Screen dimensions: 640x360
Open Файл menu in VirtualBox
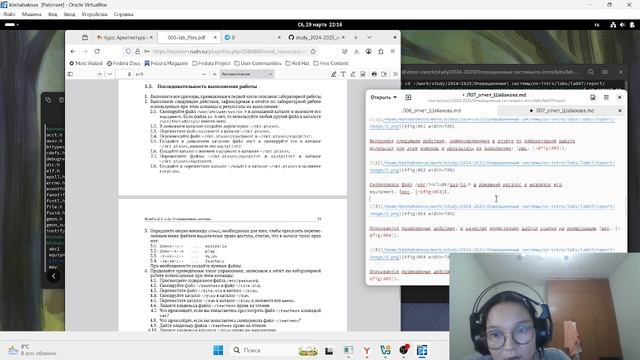(x=9, y=14)
